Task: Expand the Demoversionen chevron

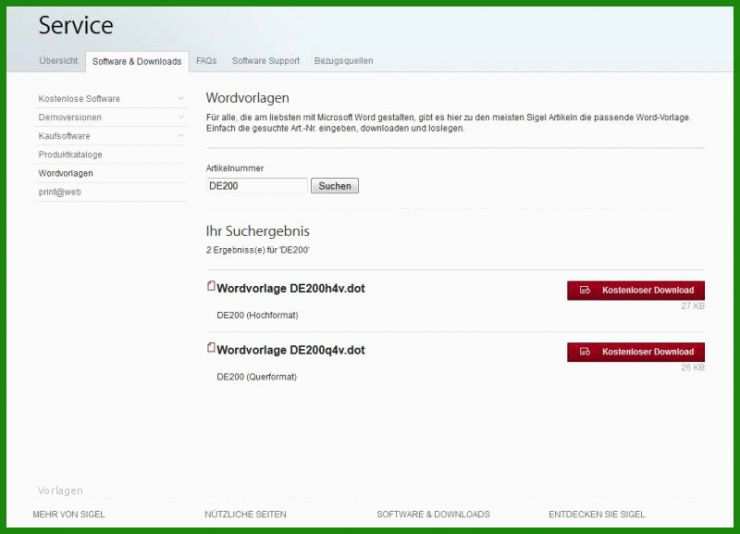Action: click(180, 117)
